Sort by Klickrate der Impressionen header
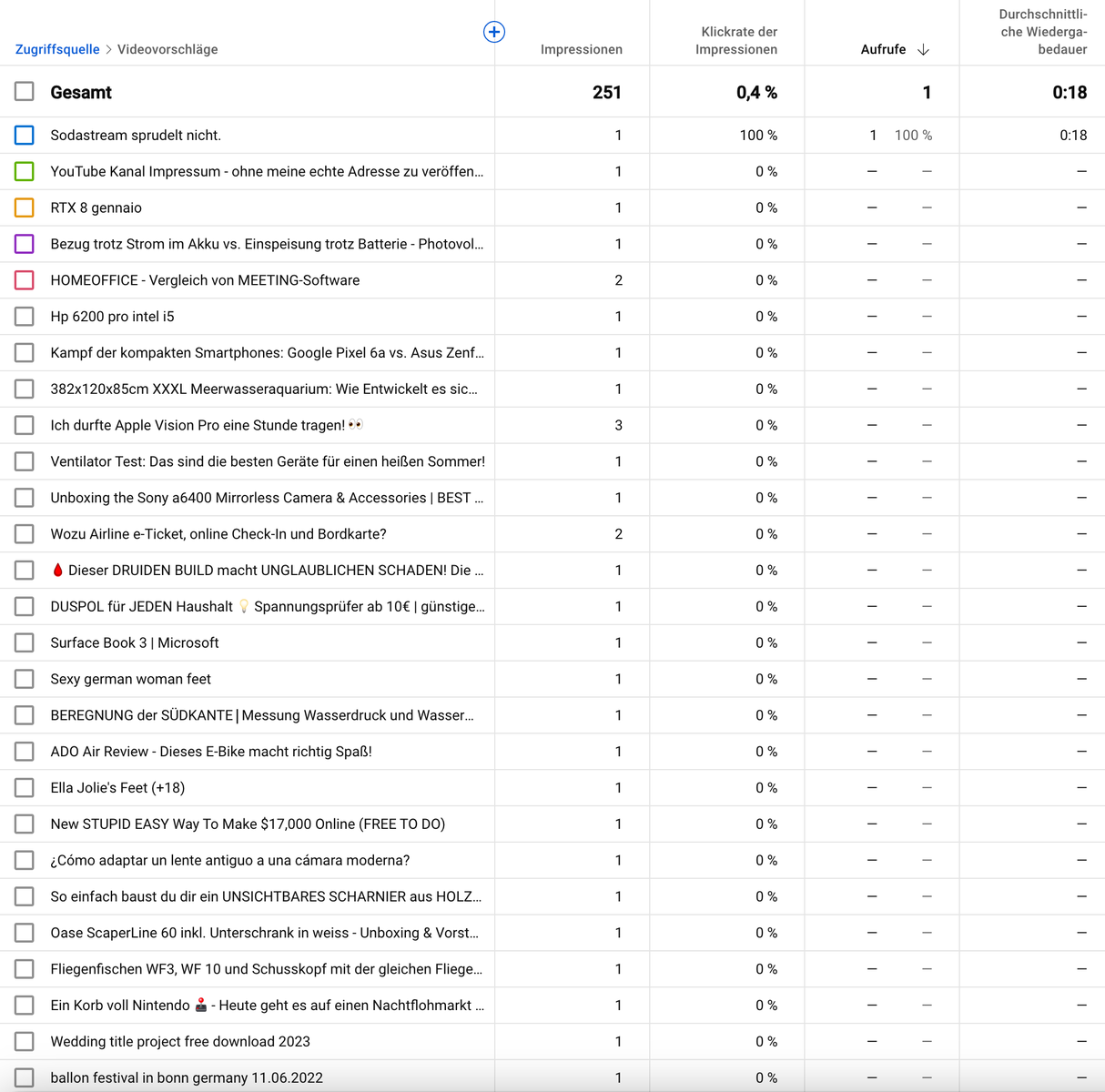The height and width of the screenshot is (1092, 1105). [735, 41]
